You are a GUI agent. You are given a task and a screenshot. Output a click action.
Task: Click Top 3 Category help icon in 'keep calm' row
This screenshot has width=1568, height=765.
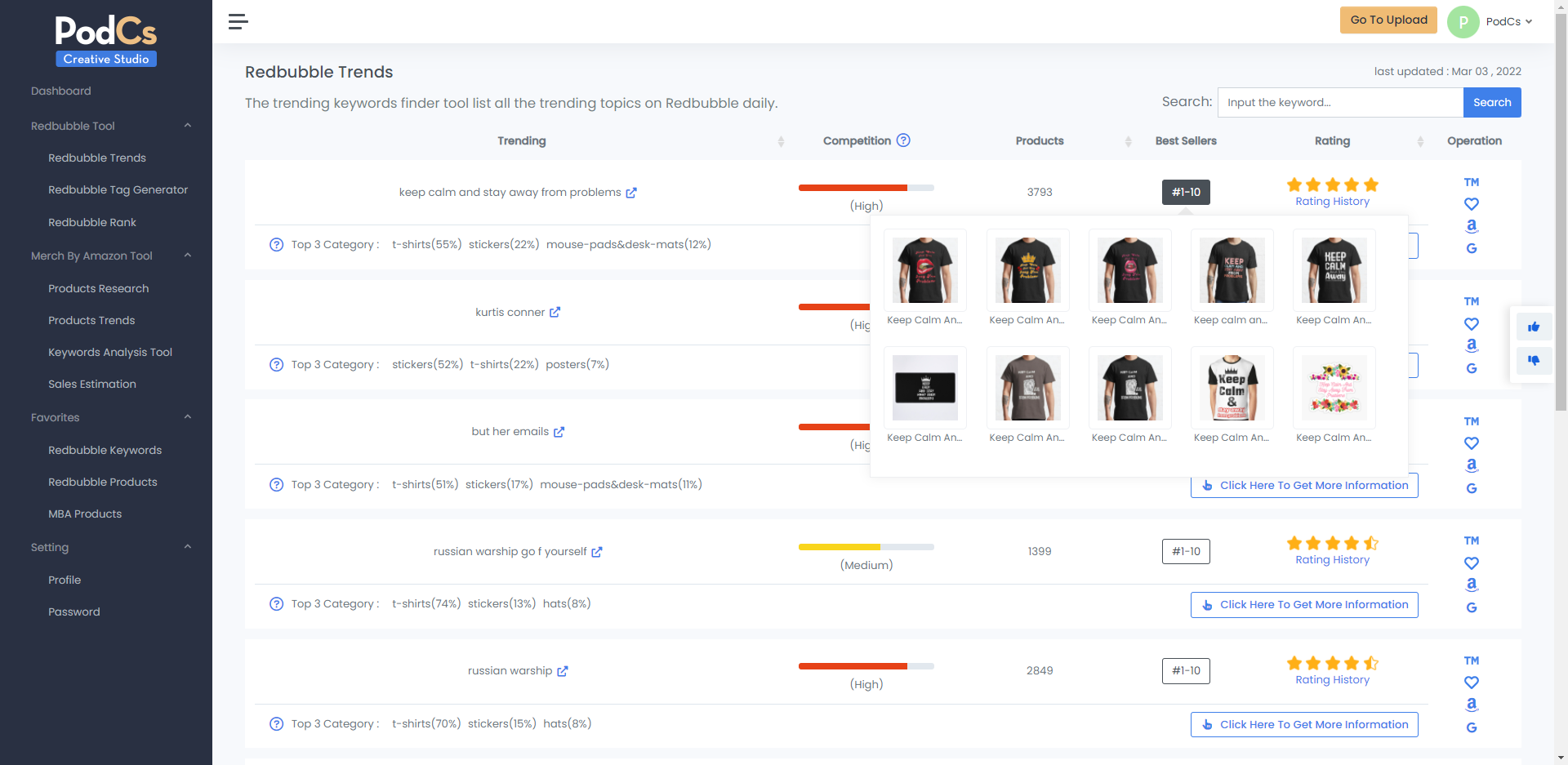277,245
